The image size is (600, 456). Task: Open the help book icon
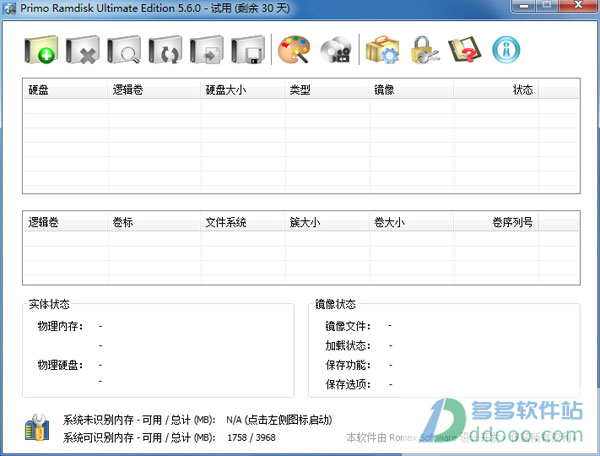tap(465, 50)
